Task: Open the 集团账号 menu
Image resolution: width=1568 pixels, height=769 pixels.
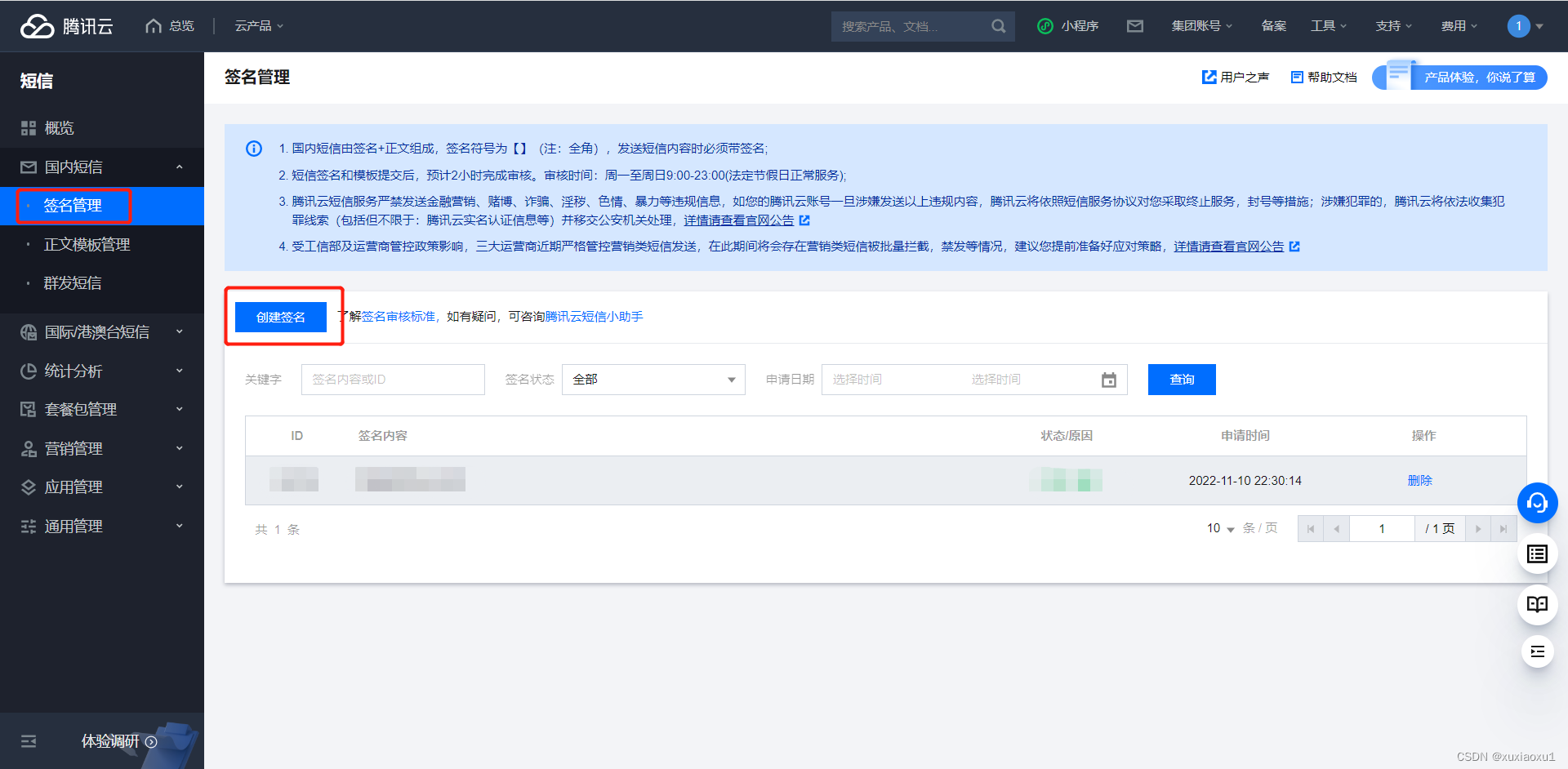Action: pyautogui.click(x=1201, y=26)
